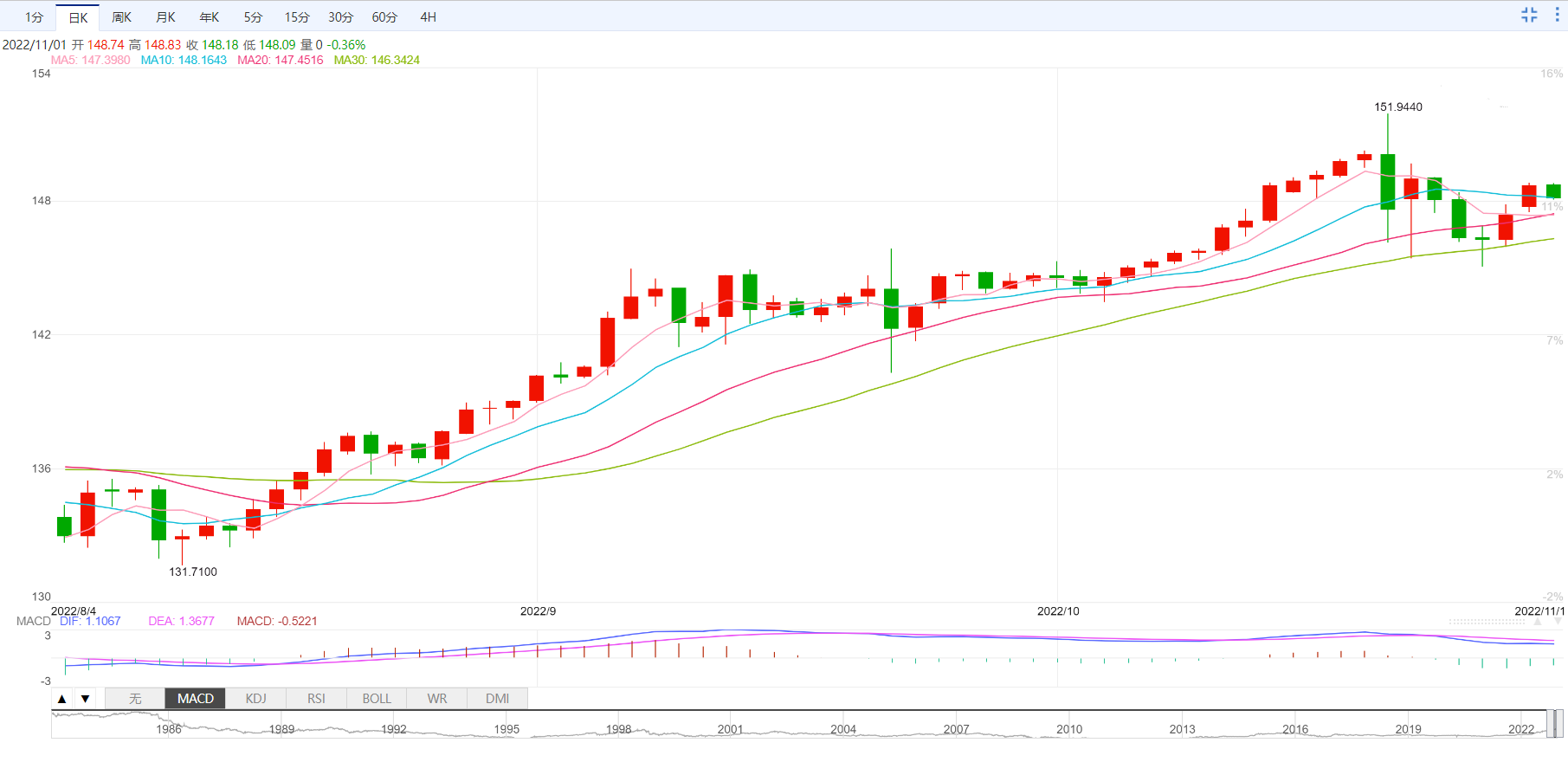Viewport: 1568px width, 762px height.
Task: Switch the indicator to DMI
Action: (x=497, y=699)
